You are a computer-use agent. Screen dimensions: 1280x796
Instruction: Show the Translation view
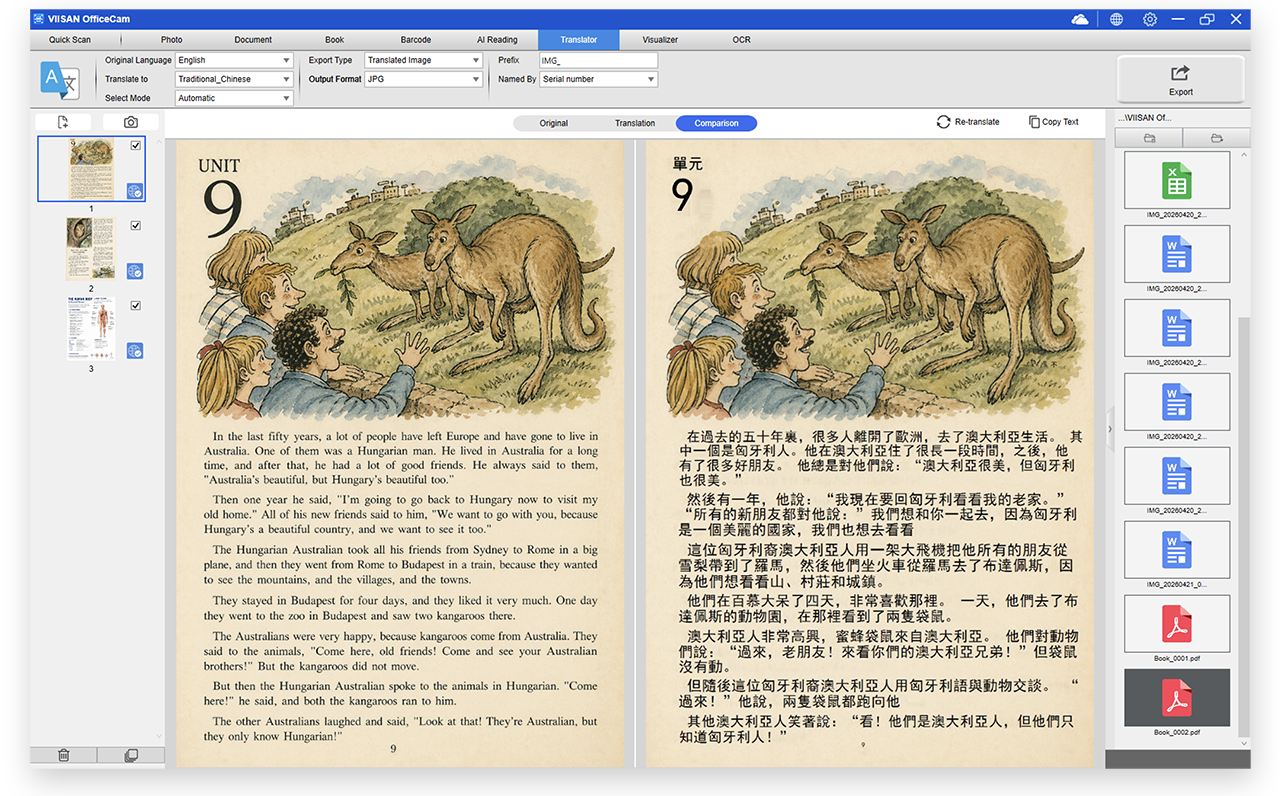tap(635, 123)
